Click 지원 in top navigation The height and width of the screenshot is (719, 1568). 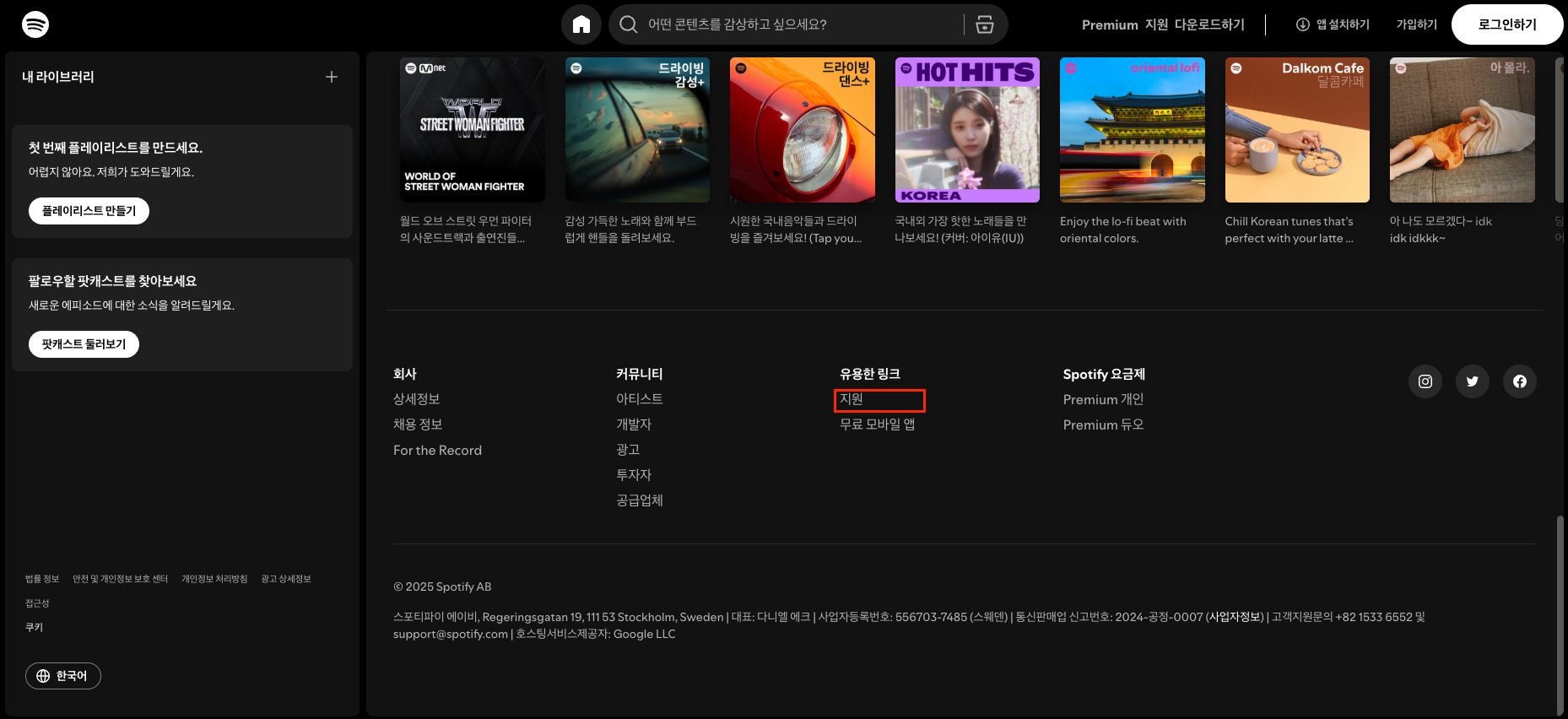click(x=1156, y=24)
